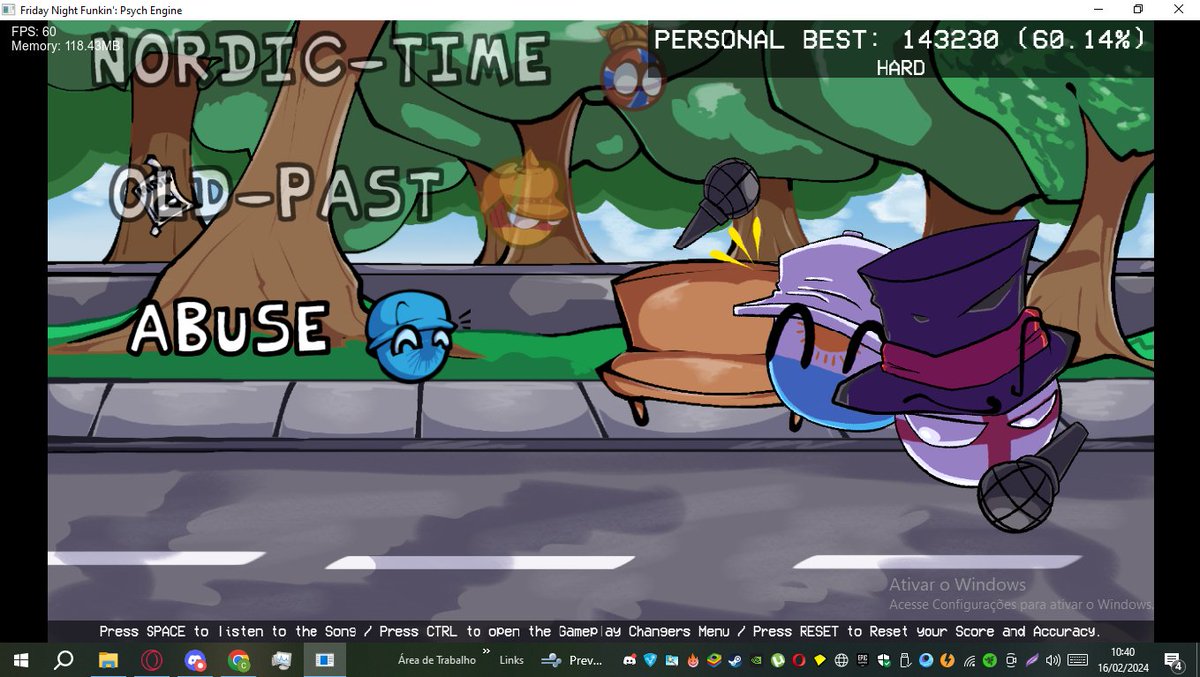Image resolution: width=1200 pixels, height=677 pixels.
Task: Open the monitor app on taskbar
Action: 281,660
